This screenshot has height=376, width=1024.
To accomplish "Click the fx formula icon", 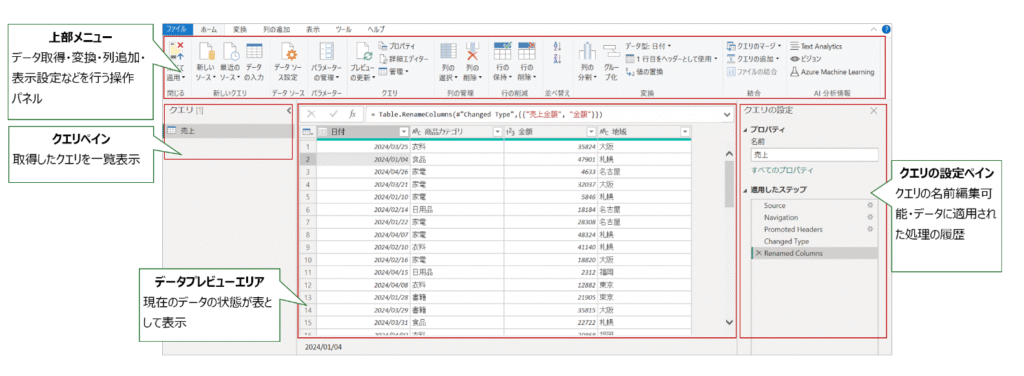I will [353, 114].
